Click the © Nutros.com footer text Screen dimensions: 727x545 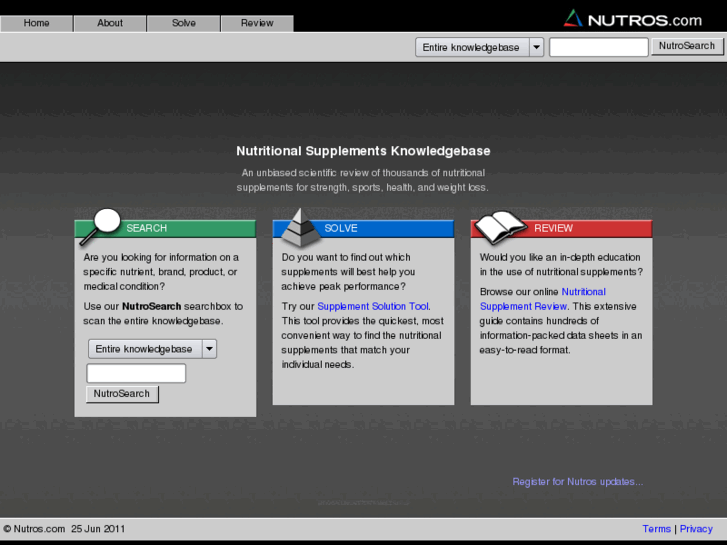(x=34, y=529)
